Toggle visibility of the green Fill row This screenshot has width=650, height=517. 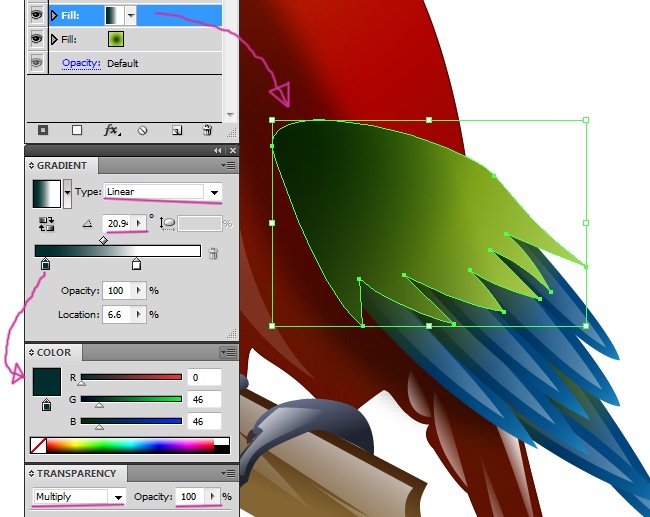37,39
